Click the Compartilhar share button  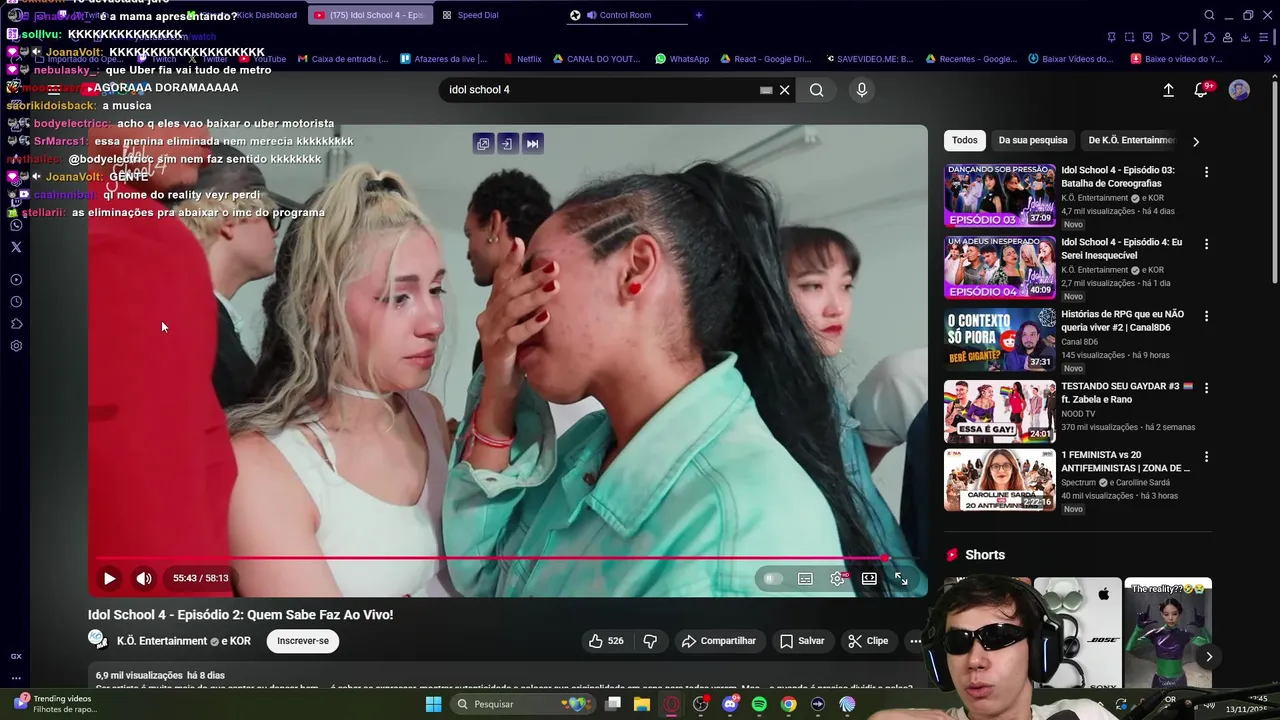(x=719, y=641)
